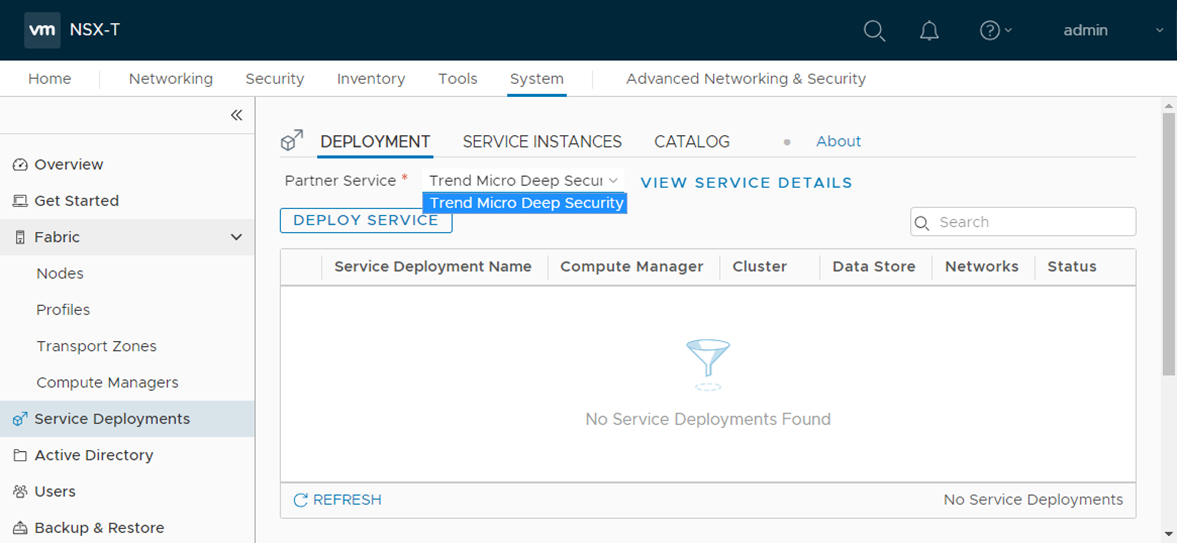Open the notifications bell icon
This screenshot has height=543, width=1177.
click(929, 31)
